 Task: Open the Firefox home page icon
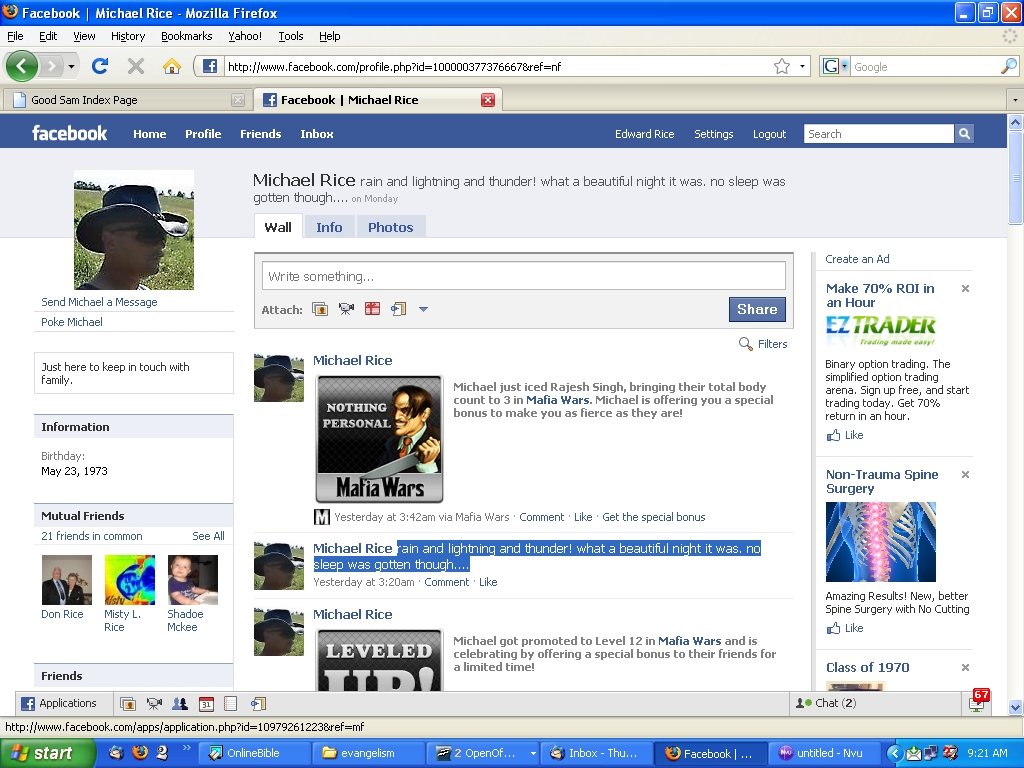coord(171,66)
